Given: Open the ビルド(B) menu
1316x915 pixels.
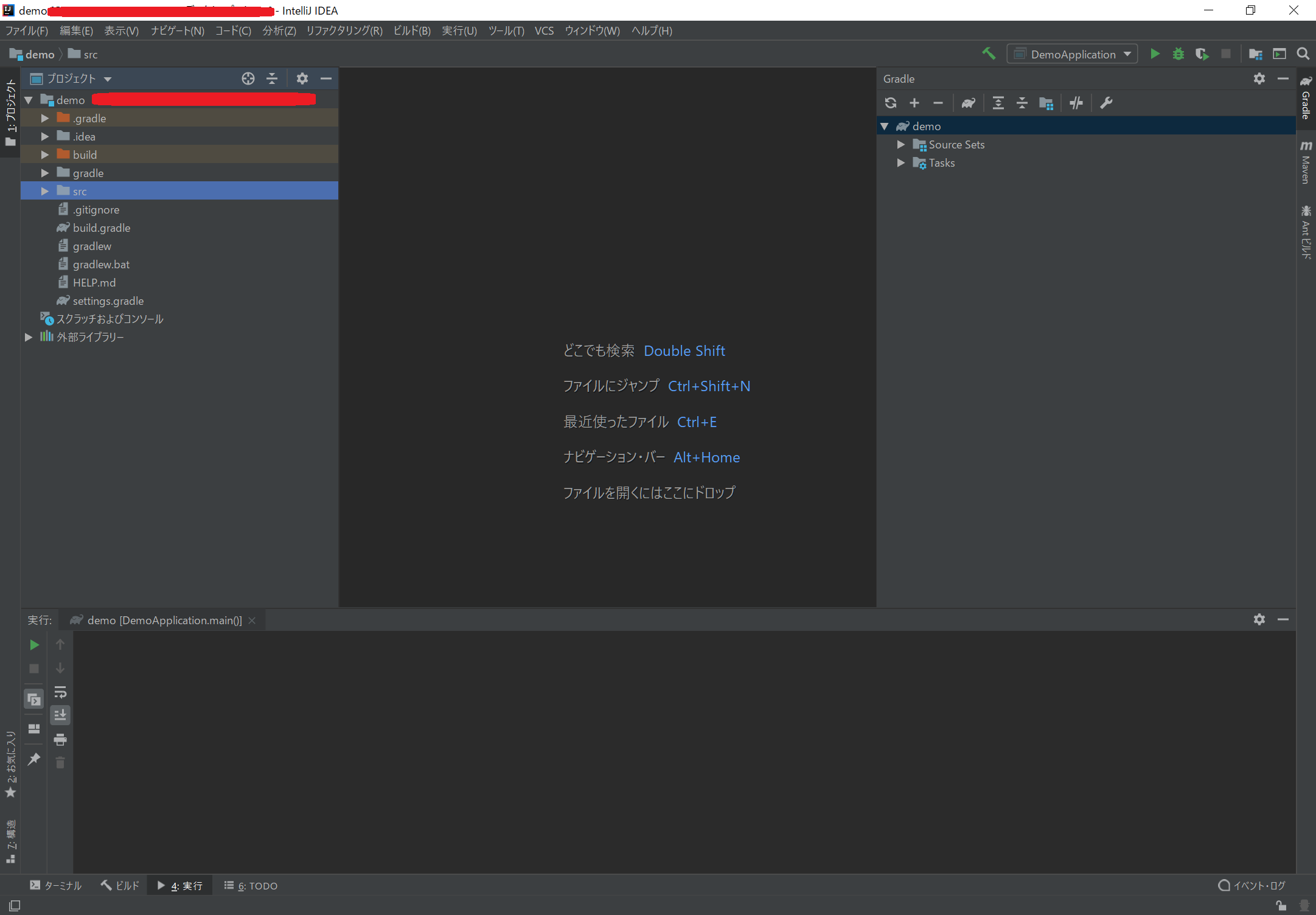Looking at the screenshot, I should [x=412, y=30].
